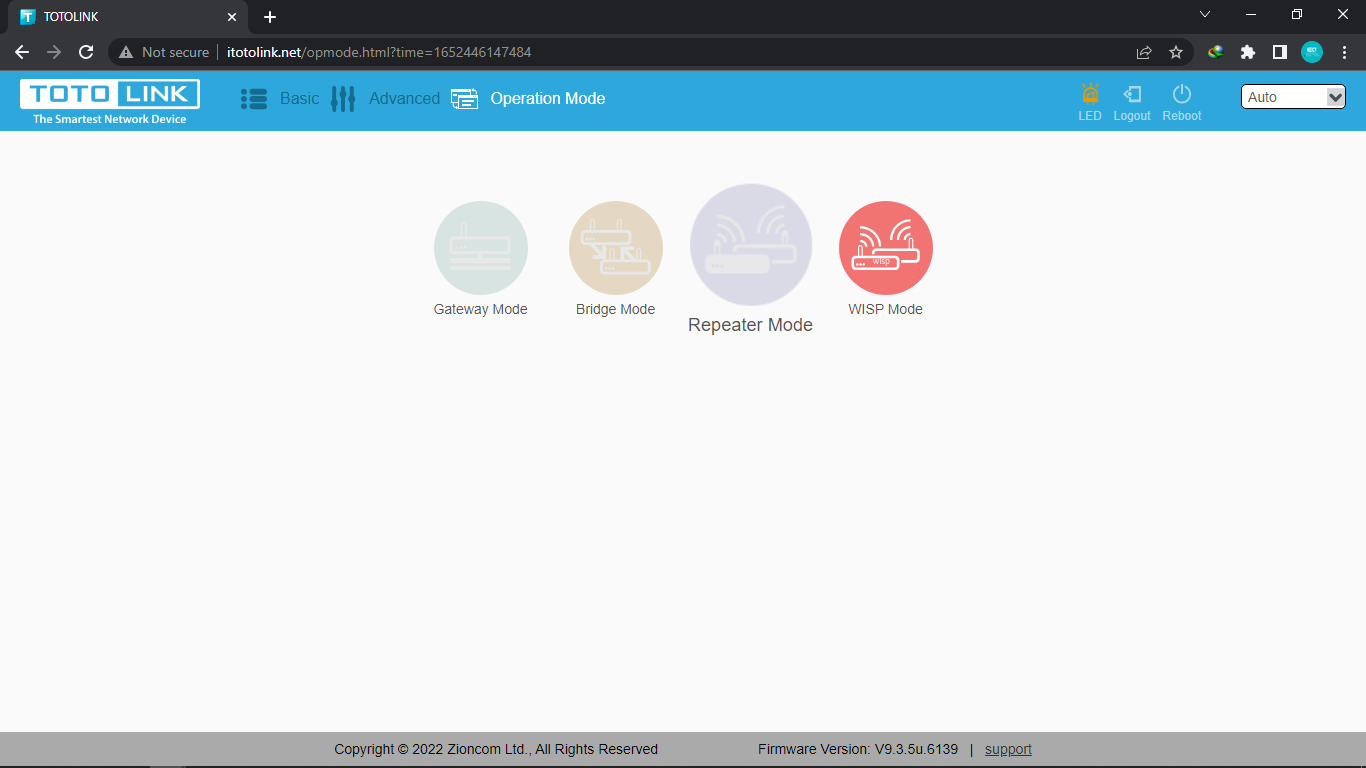Restore down the Chrome window
The height and width of the screenshot is (768, 1366).
point(1297,14)
